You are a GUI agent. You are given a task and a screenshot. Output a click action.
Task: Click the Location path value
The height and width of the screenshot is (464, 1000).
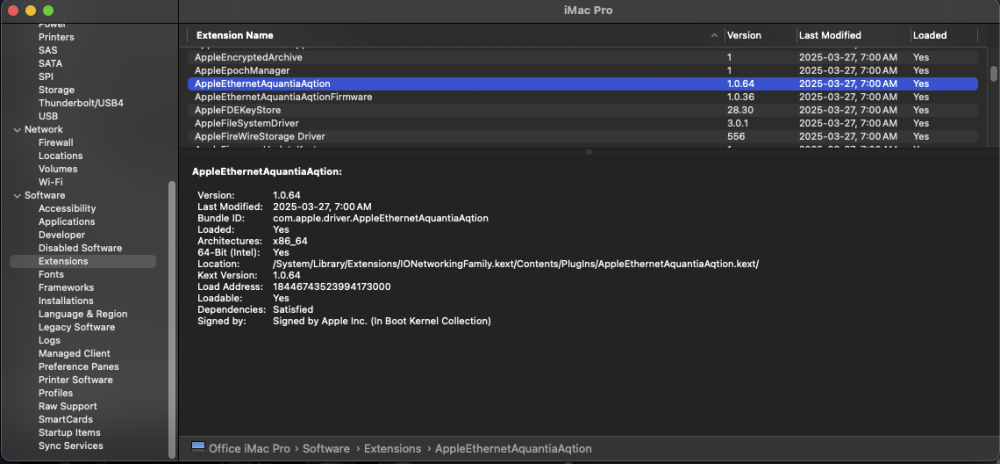[x=516, y=264]
